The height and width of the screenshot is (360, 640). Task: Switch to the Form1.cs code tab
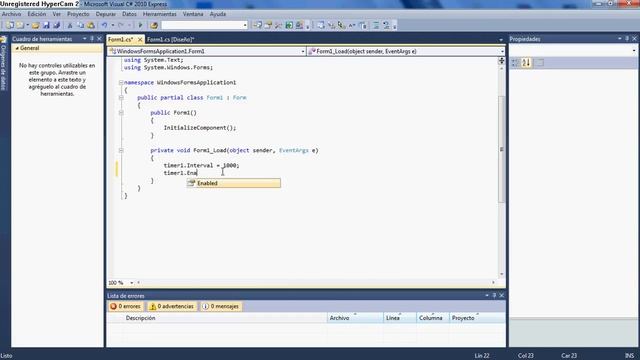tap(121, 40)
